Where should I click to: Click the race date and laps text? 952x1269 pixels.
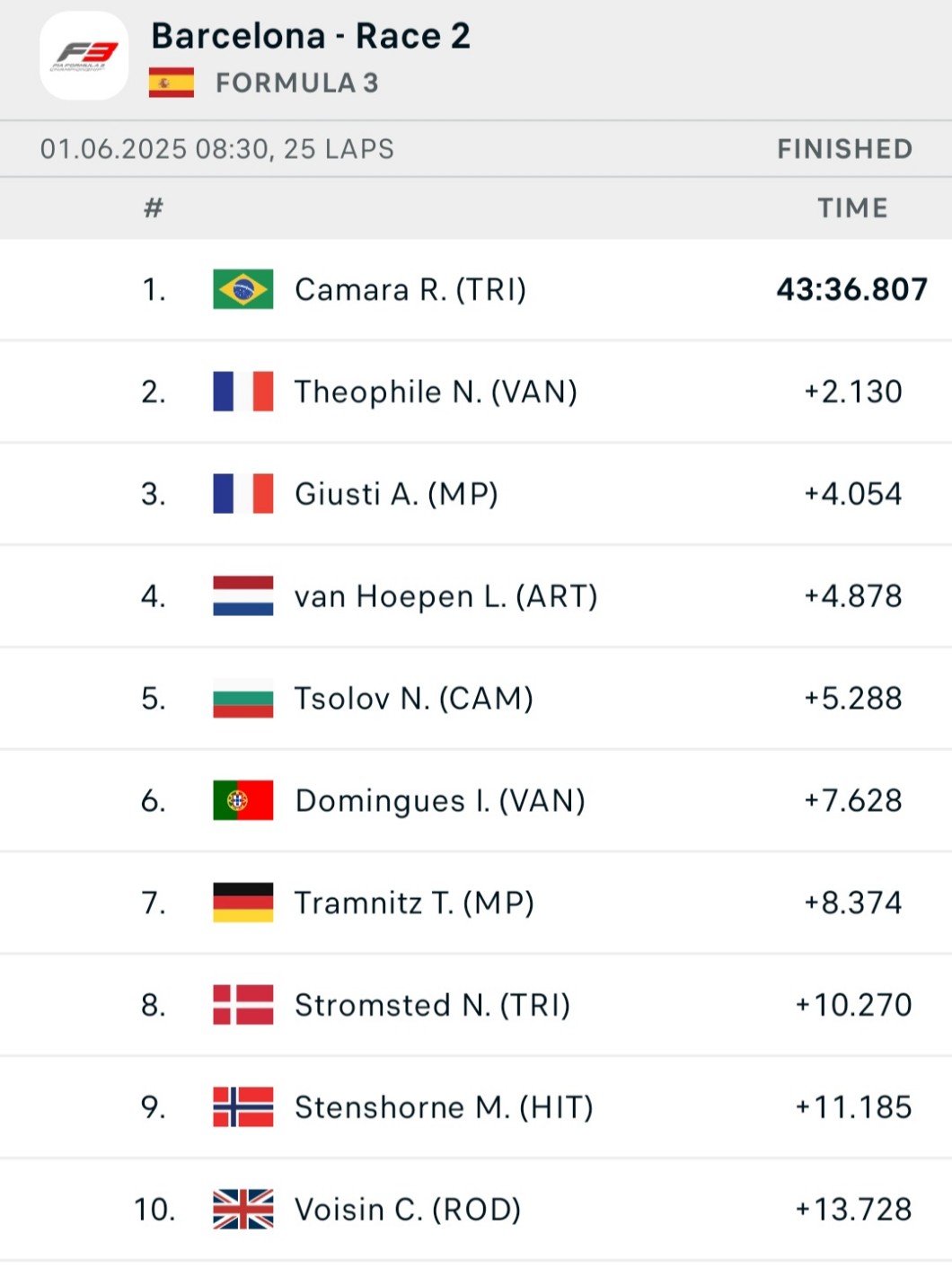(217, 149)
